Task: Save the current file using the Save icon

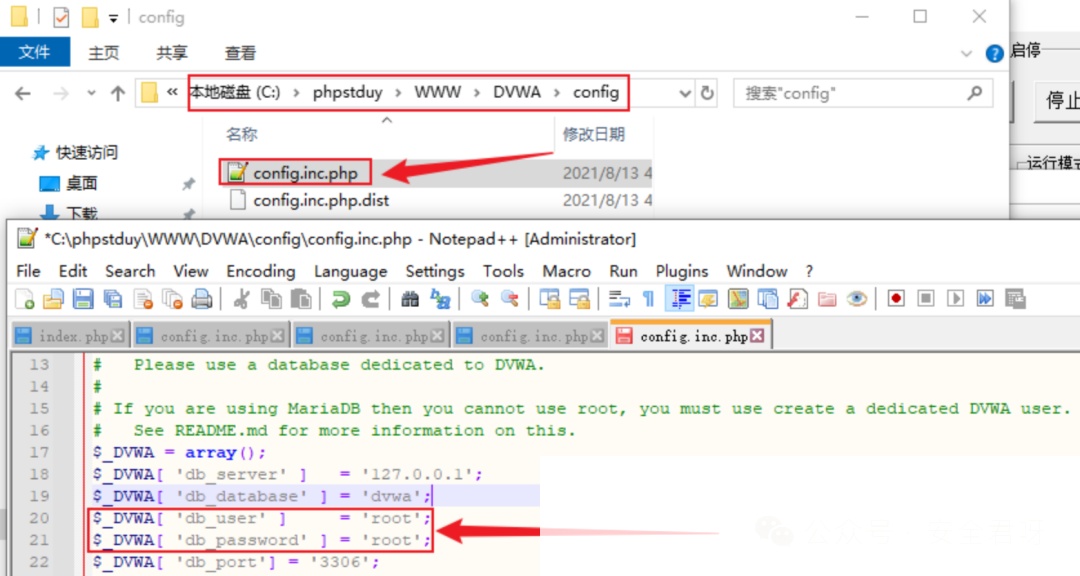Action: coord(83,299)
